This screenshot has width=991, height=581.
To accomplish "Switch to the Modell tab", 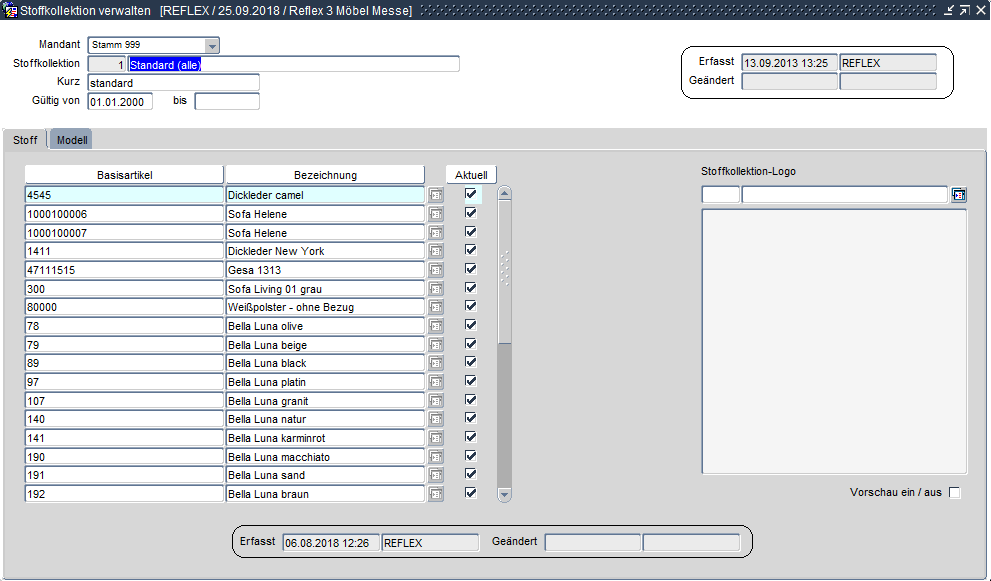I will tap(72, 140).
